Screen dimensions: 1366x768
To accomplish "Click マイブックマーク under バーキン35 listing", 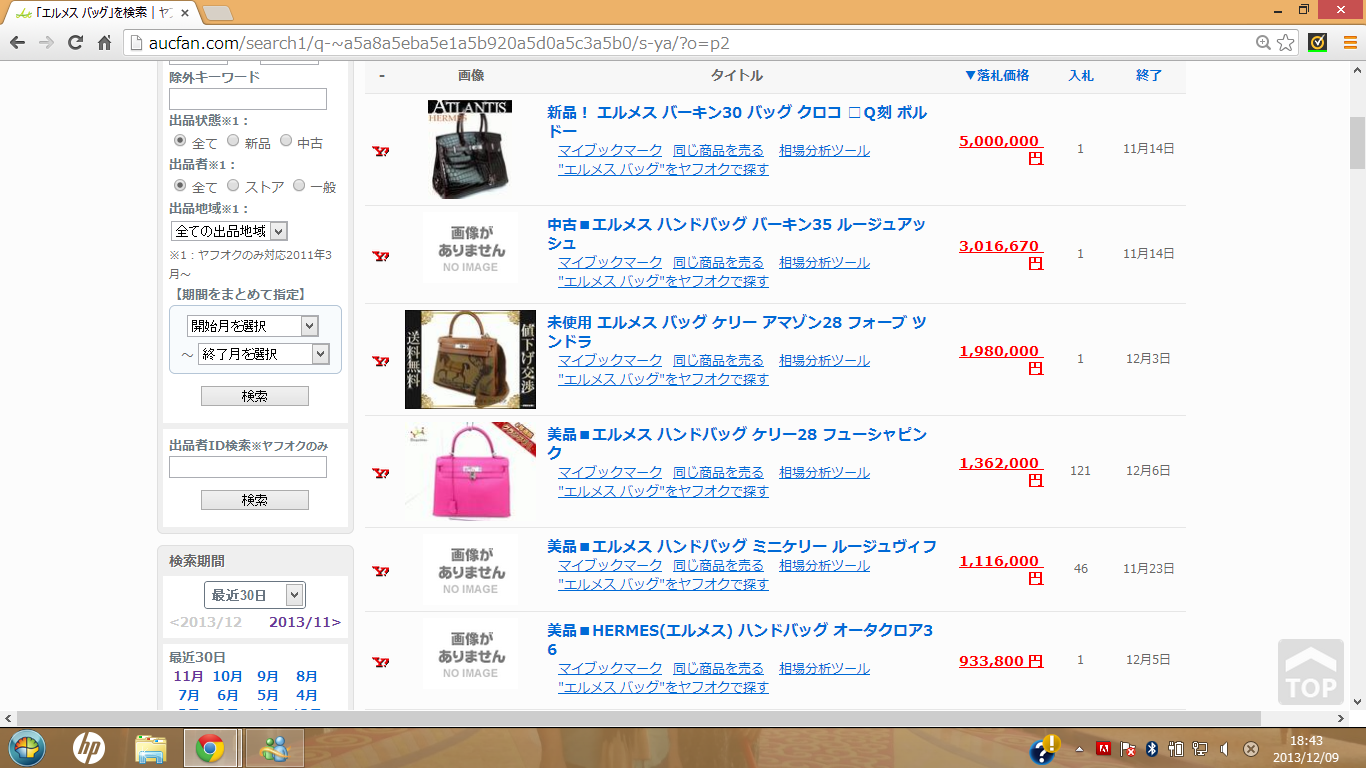I will coord(610,262).
